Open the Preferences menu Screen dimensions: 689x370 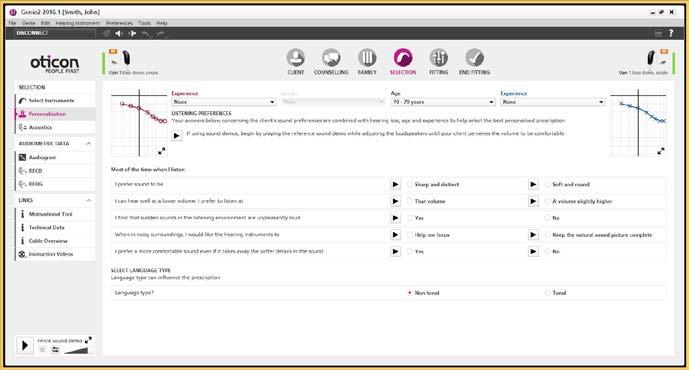(x=119, y=23)
